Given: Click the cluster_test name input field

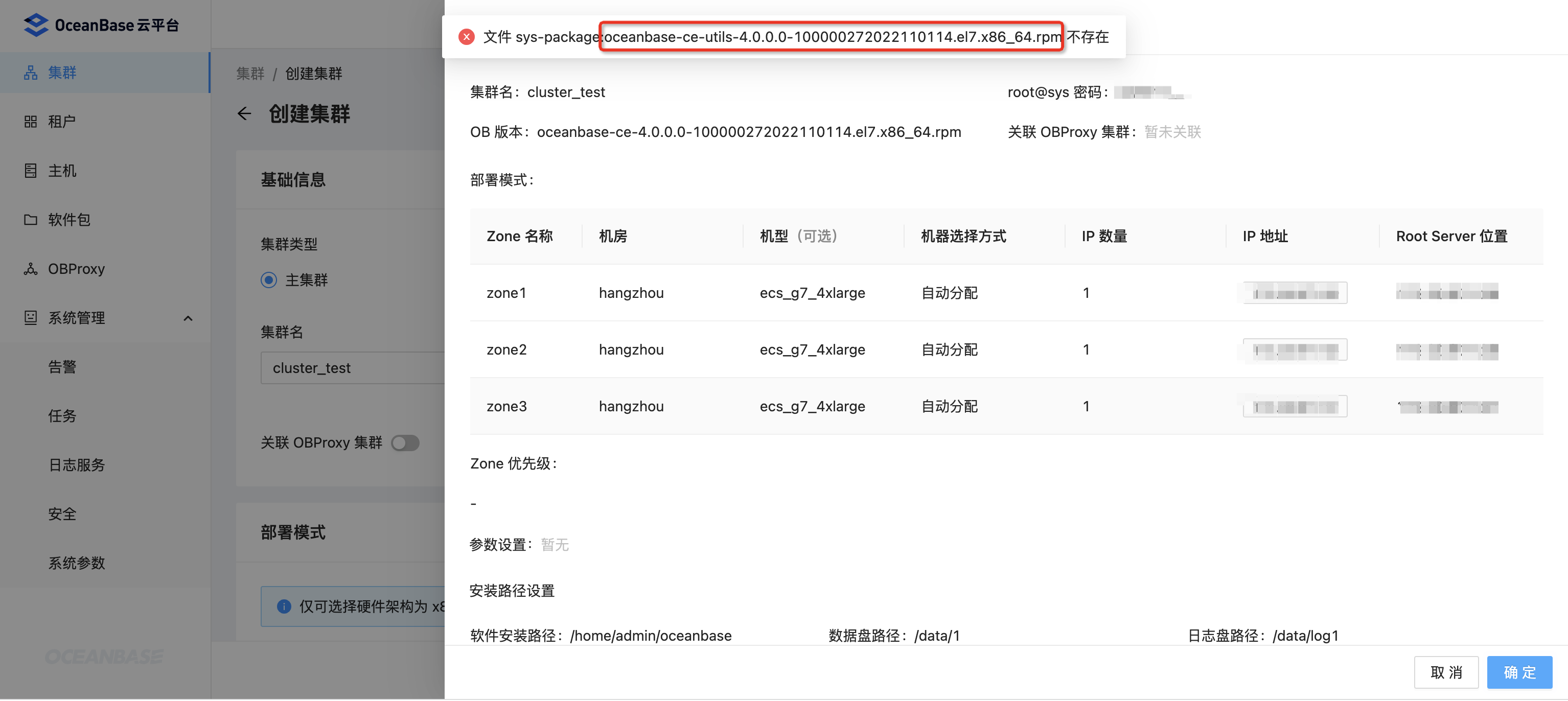Looking at the screenshot, I should (353, 367).
